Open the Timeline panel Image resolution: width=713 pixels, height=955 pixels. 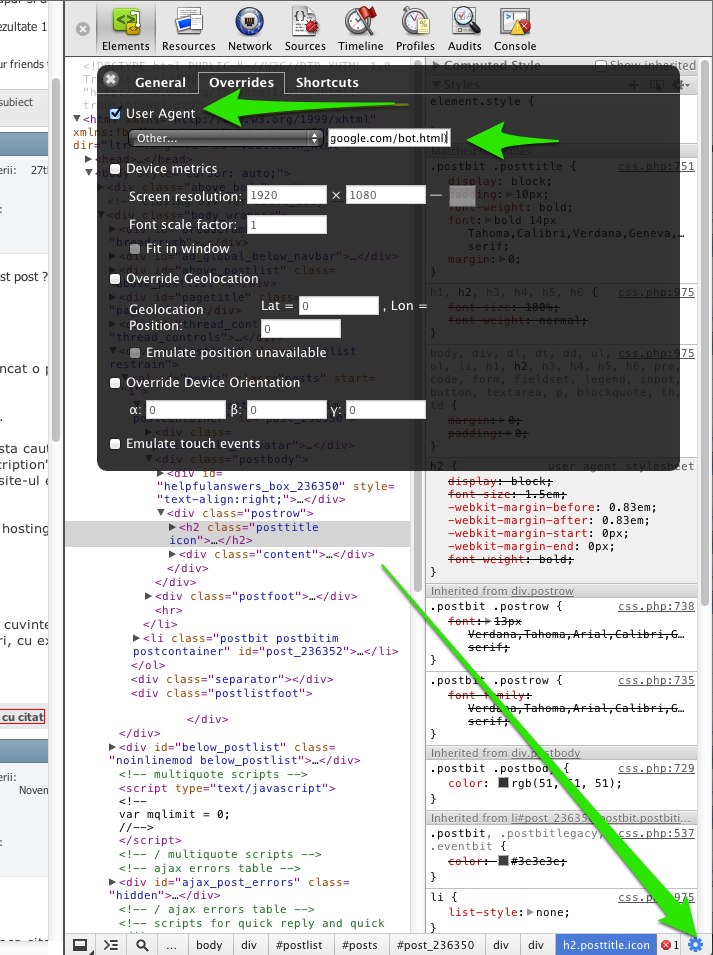358,28
